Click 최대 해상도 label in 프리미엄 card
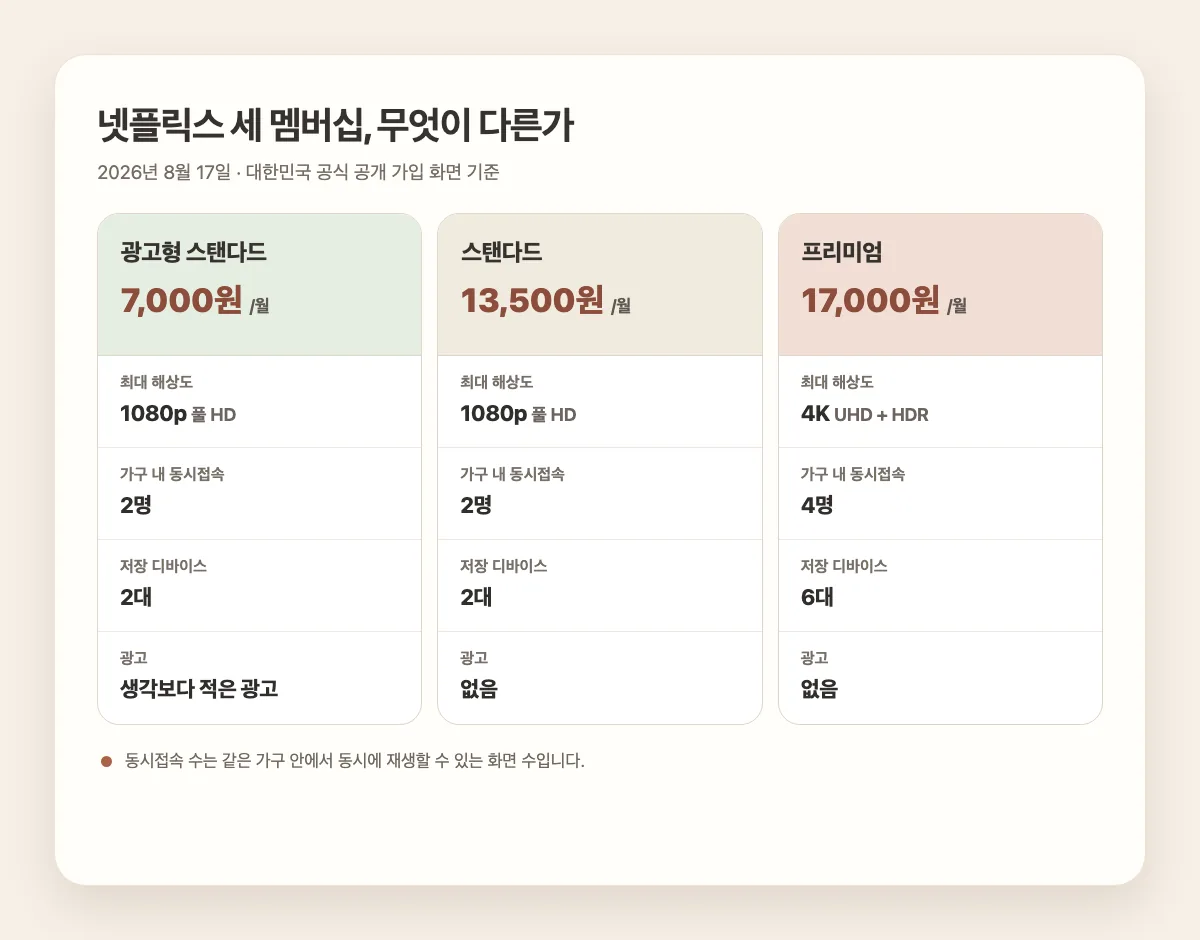The height and width of the screenshot is (940, 1200). [x=837, y=382]
